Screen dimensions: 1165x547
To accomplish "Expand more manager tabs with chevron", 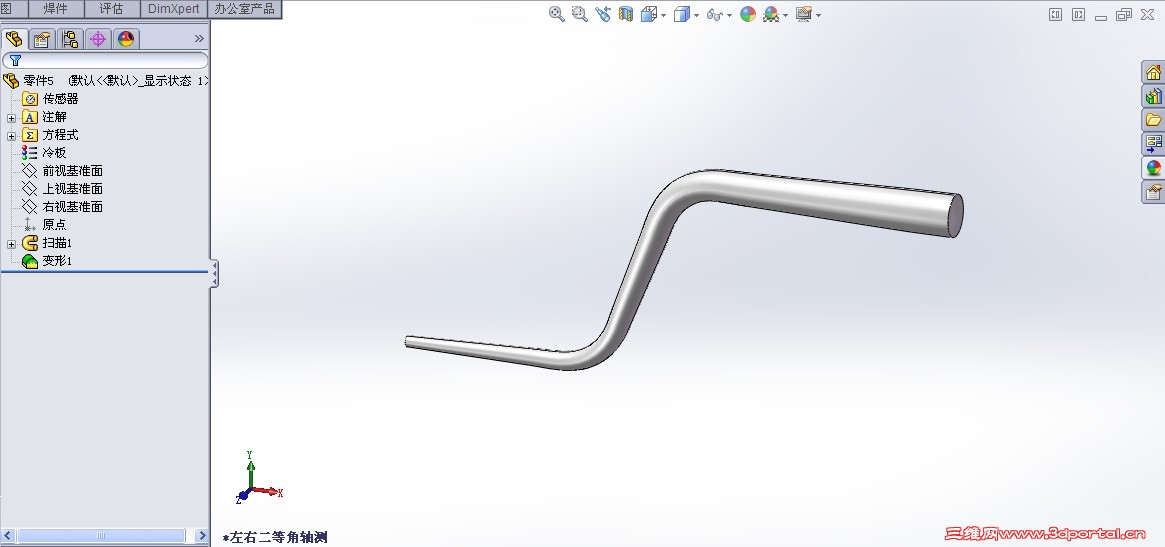I will (199, 39).
